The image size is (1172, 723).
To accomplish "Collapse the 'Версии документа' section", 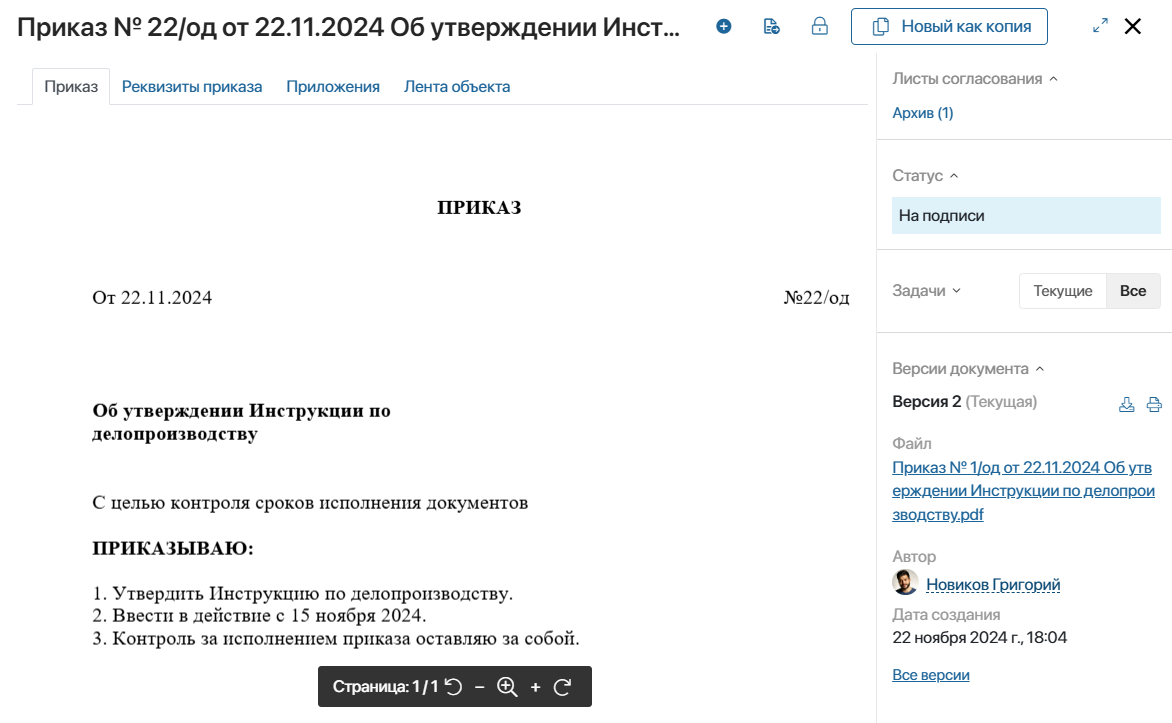I will click(x=968, y=369).
